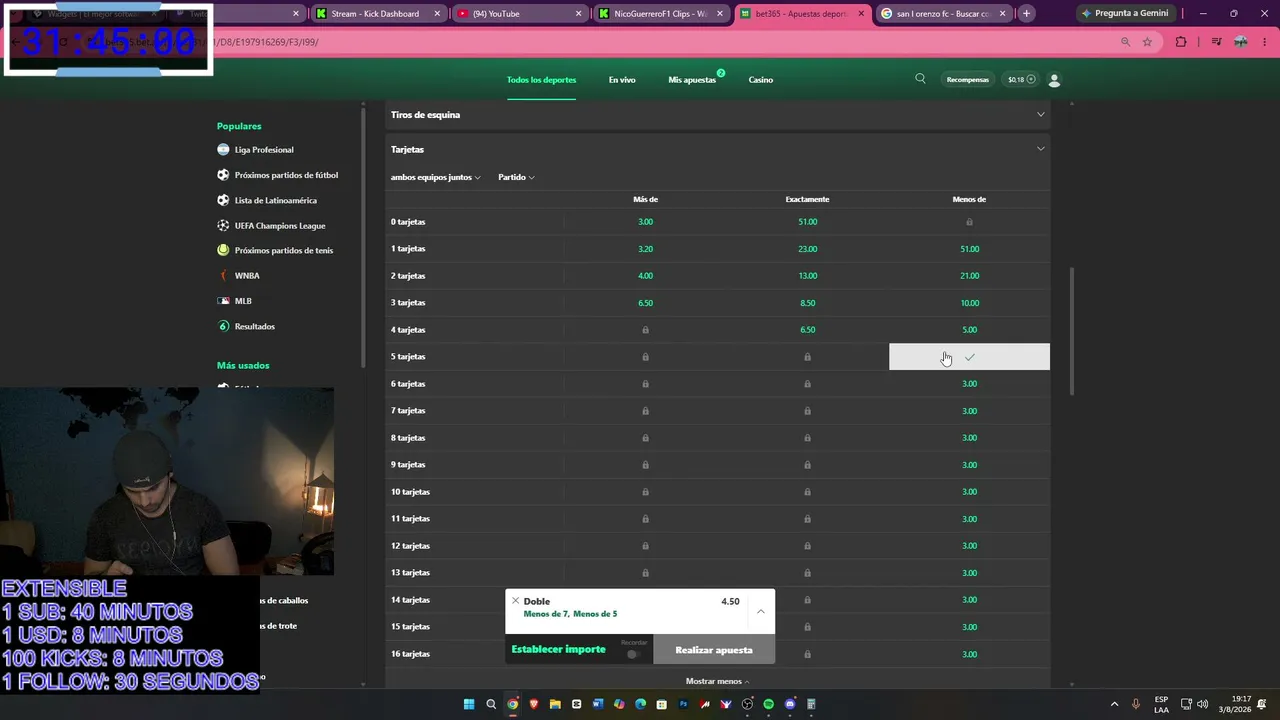Open the Chrome extensions puzzle icon
1280x720 pixels.
(x=1181, y=42)
